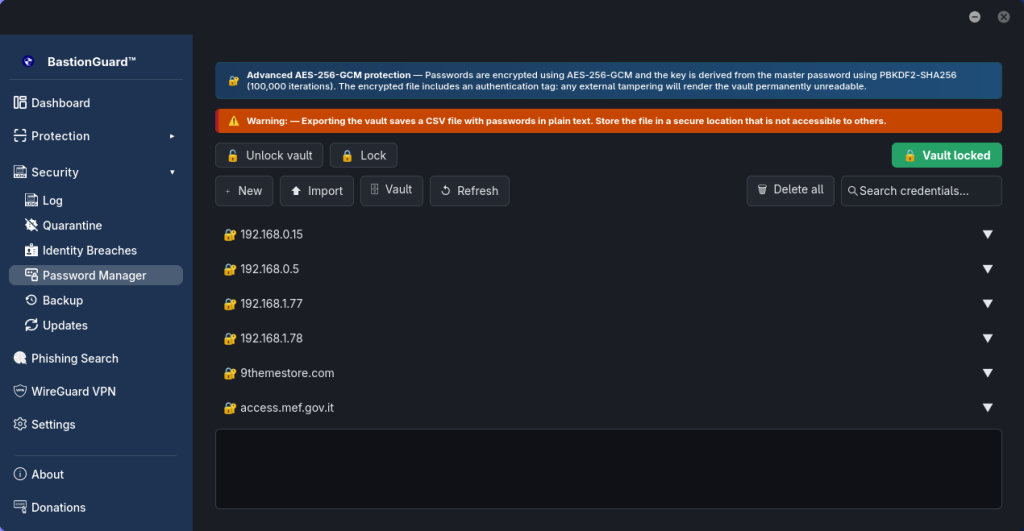
Task: Click the Delete all button
Action: point(790,190)
